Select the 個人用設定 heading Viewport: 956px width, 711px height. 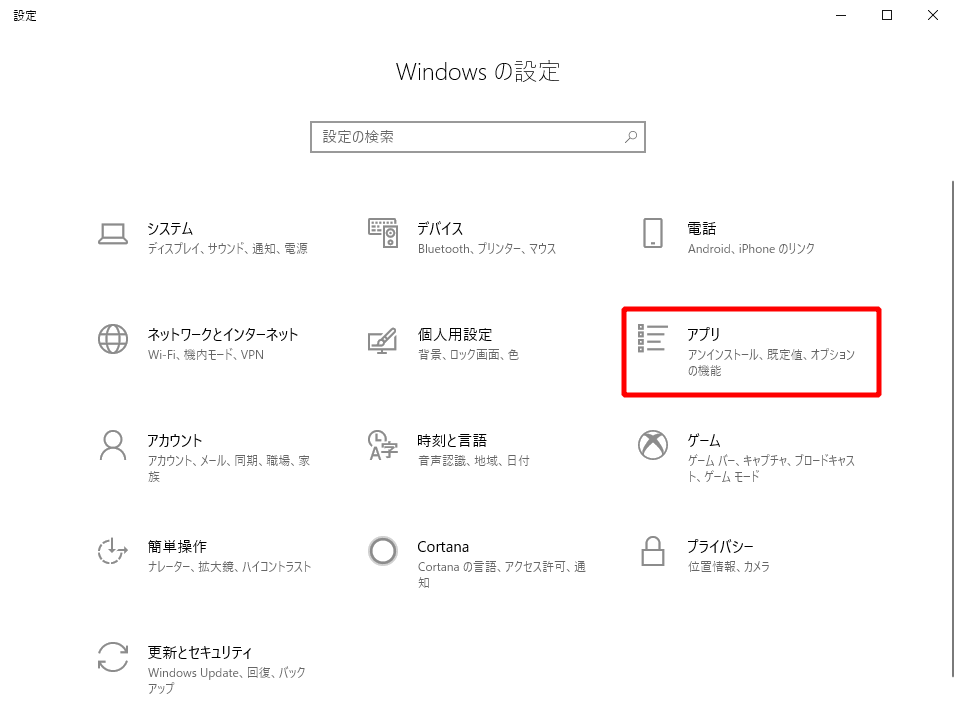click(x=455, y=335)
